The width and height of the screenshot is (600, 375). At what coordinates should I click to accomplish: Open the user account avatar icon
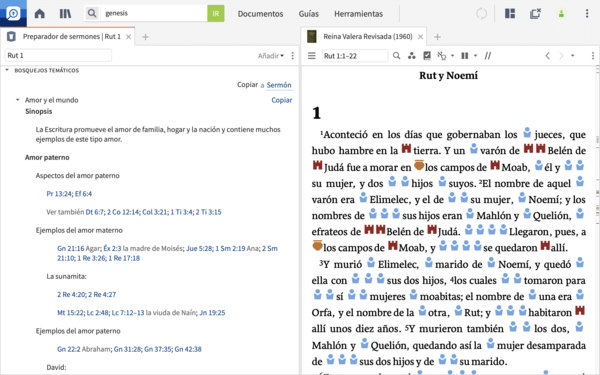coord(561,14)
